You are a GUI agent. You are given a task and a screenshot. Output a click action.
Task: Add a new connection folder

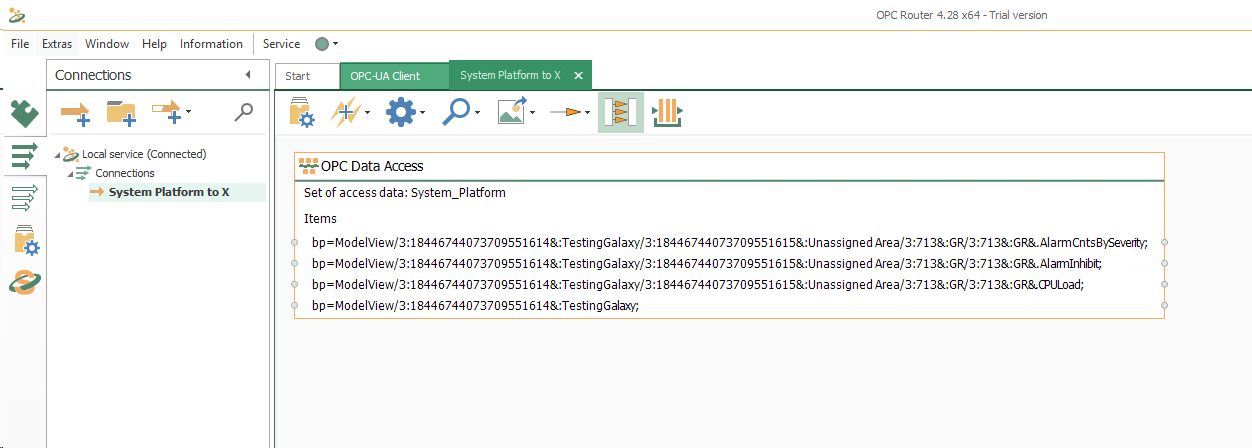tap(121, 112)
